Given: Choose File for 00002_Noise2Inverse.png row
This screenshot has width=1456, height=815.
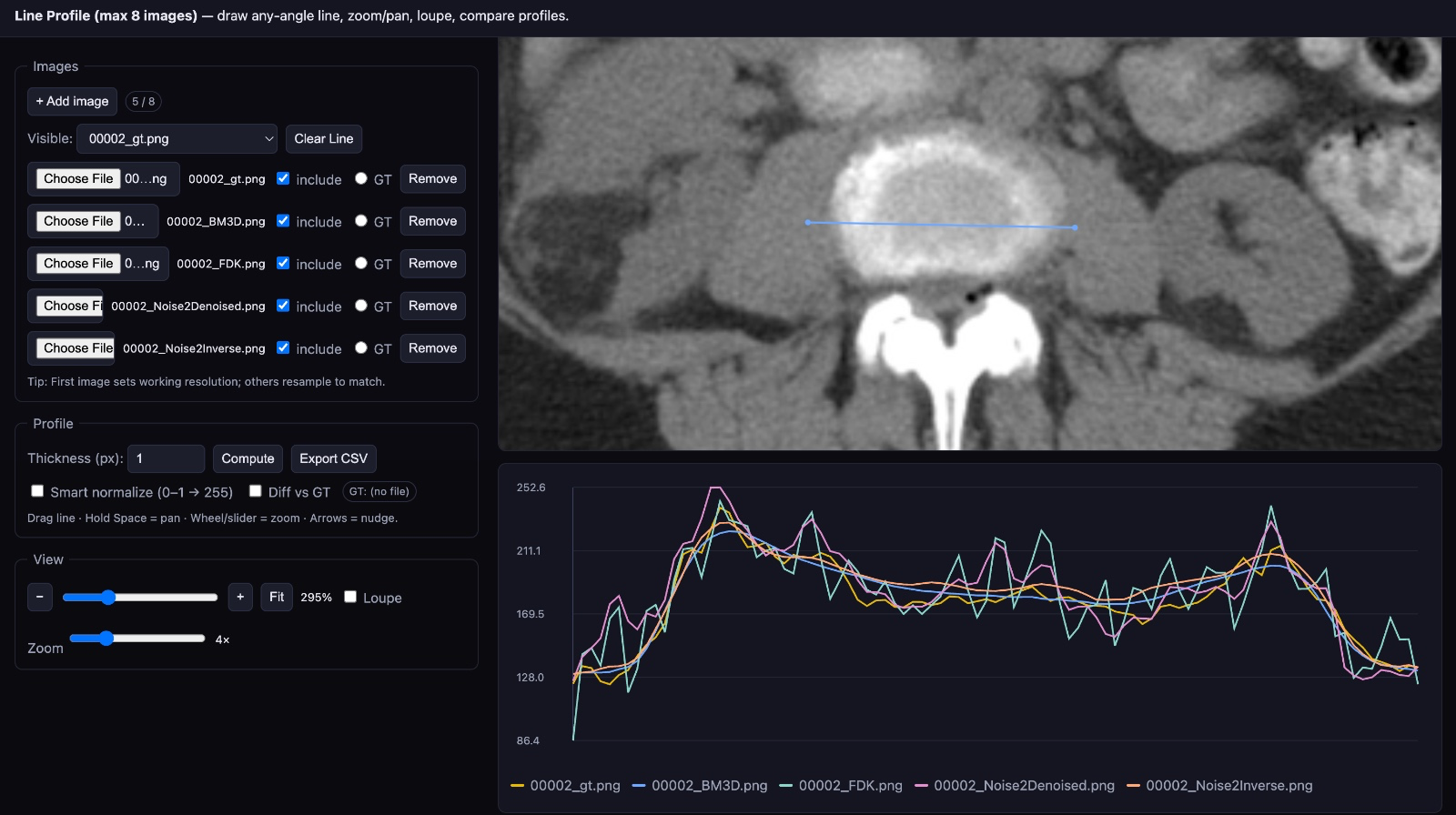Looking at the screenshot, I should pos(76,347).
